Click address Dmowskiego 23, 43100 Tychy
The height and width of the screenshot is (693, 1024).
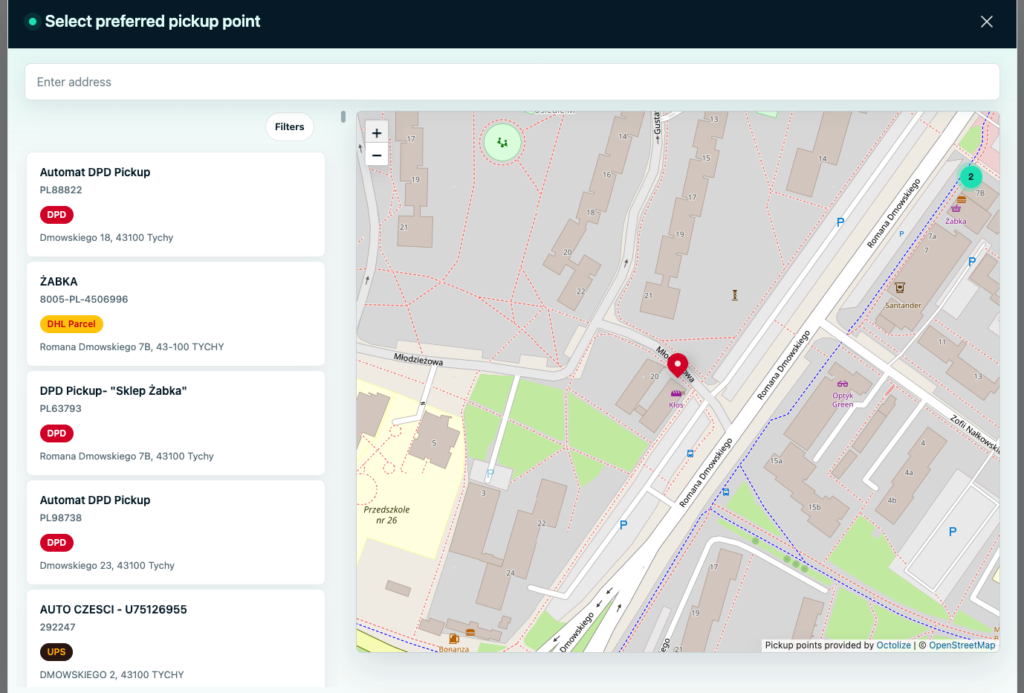(107, 566)
